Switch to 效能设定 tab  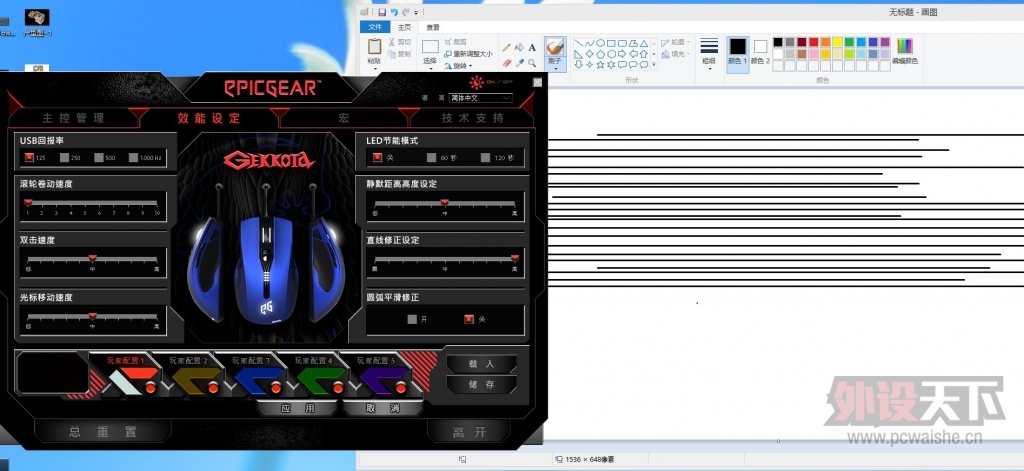pos(209,118)
